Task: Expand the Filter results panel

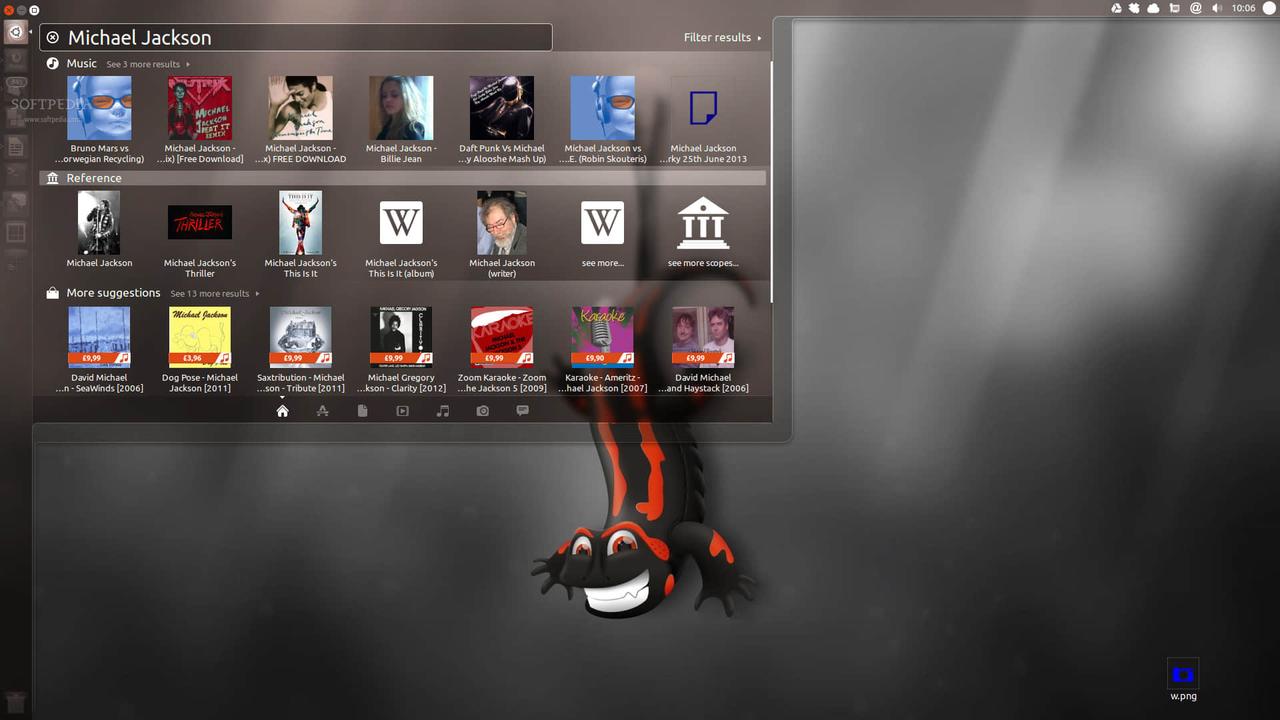Action: (x=721, y=38)
